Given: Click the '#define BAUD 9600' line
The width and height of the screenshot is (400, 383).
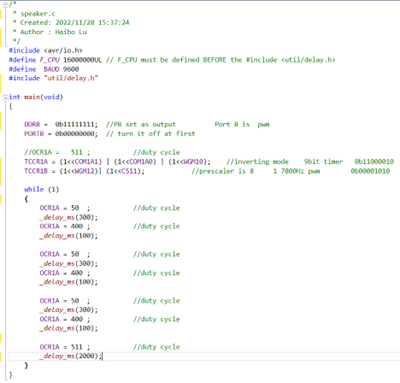Looking at the screenshot, I should pyautogui.click(x=44, y=69).
